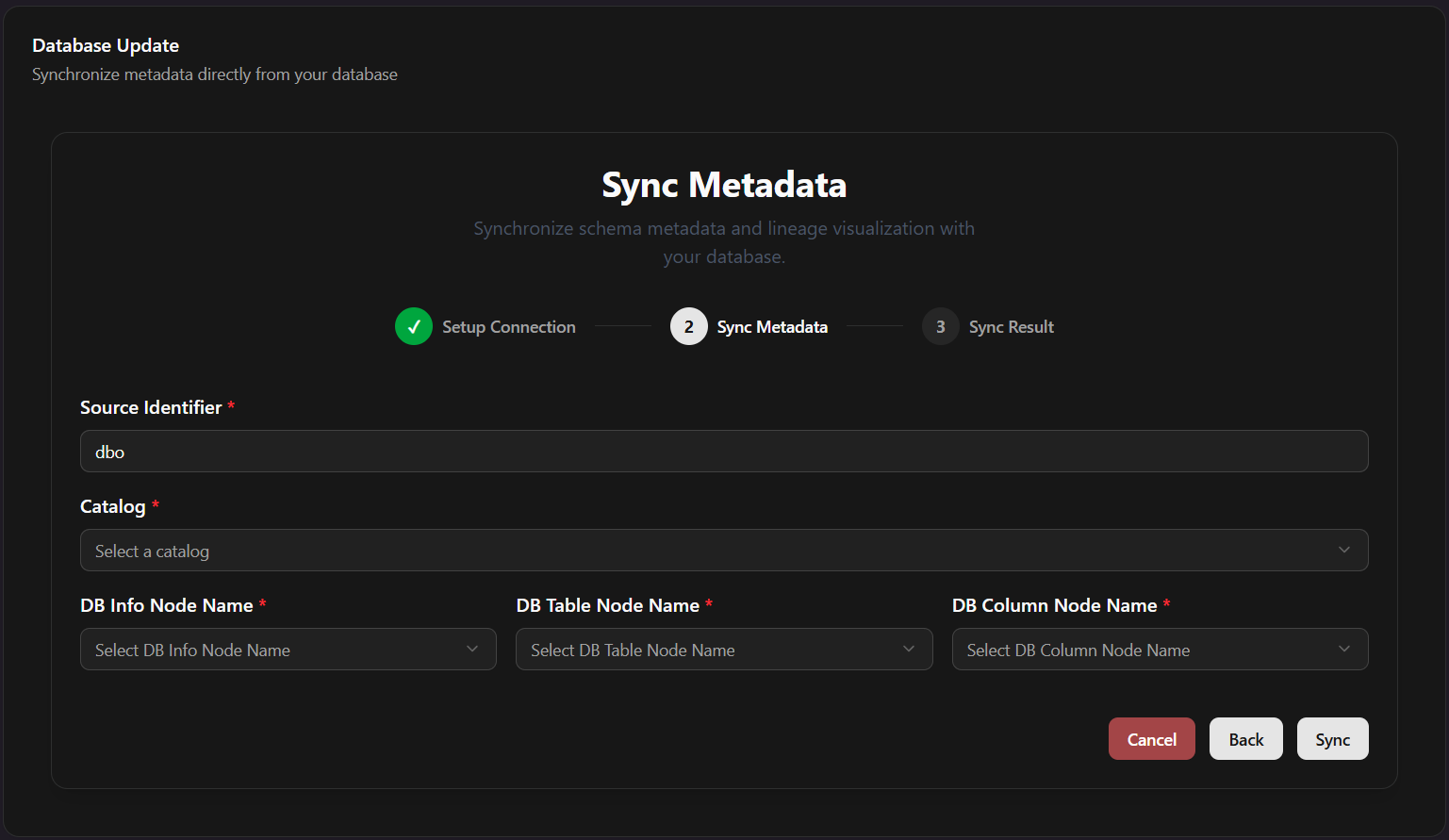Viewport: 1449px width, 840px height.
Task: Click the Sync Result step label
Action: (1012, 327)
